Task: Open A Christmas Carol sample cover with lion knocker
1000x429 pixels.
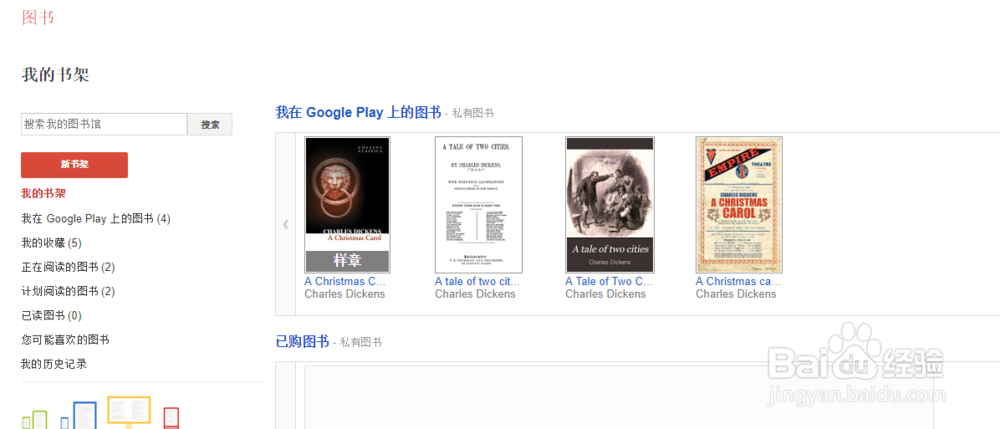Action: click(x=347, y=205)
